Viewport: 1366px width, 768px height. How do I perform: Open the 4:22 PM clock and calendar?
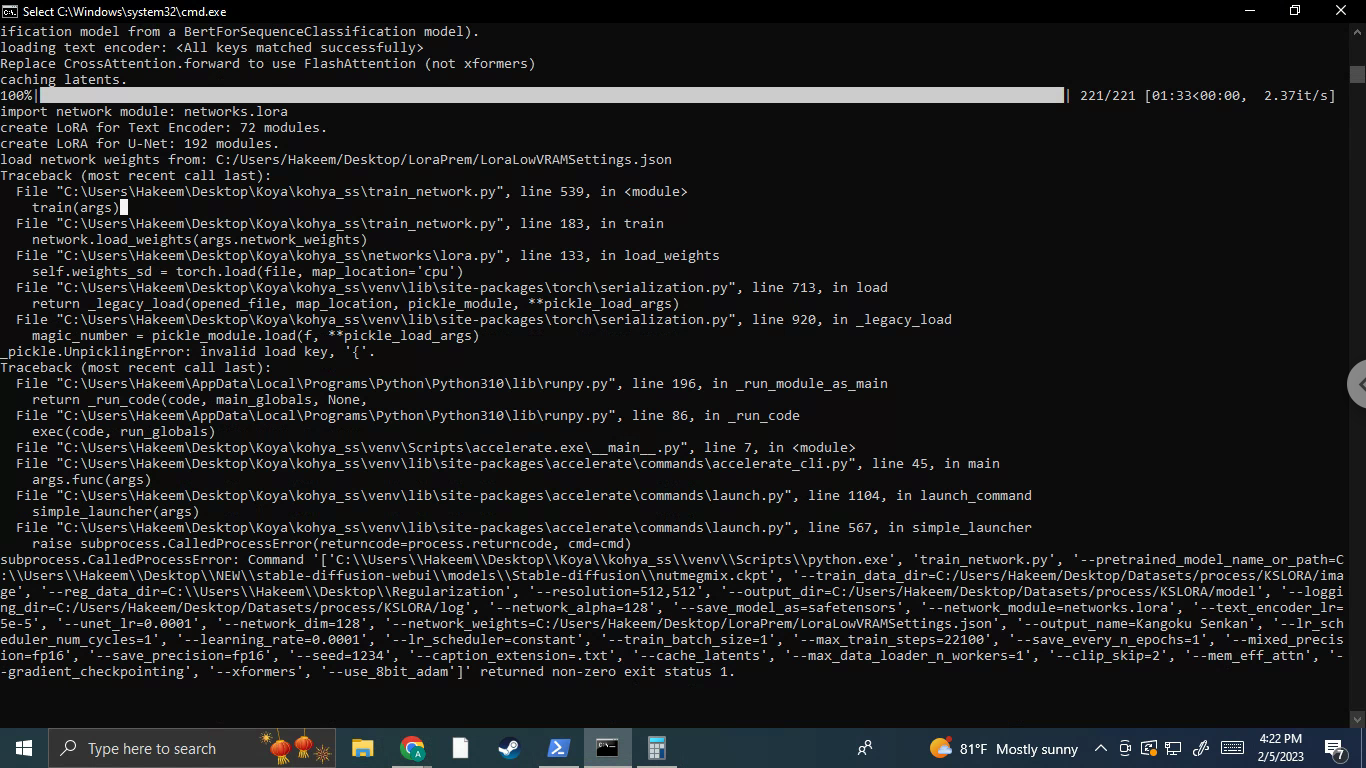pyautogui.click(x=1280, y=748)
